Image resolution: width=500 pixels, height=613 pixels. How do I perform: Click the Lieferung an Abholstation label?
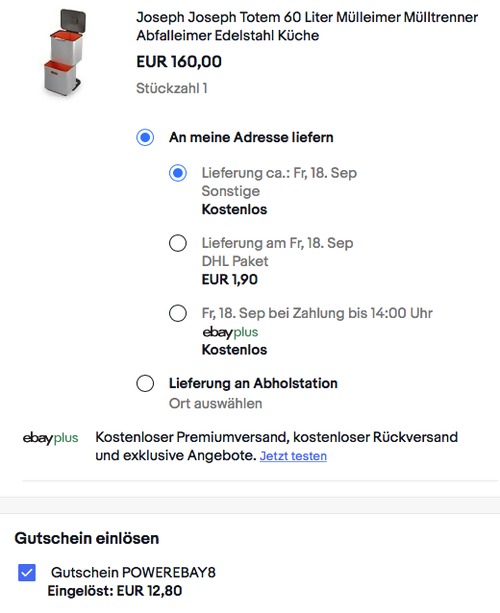tap(253, 384)
